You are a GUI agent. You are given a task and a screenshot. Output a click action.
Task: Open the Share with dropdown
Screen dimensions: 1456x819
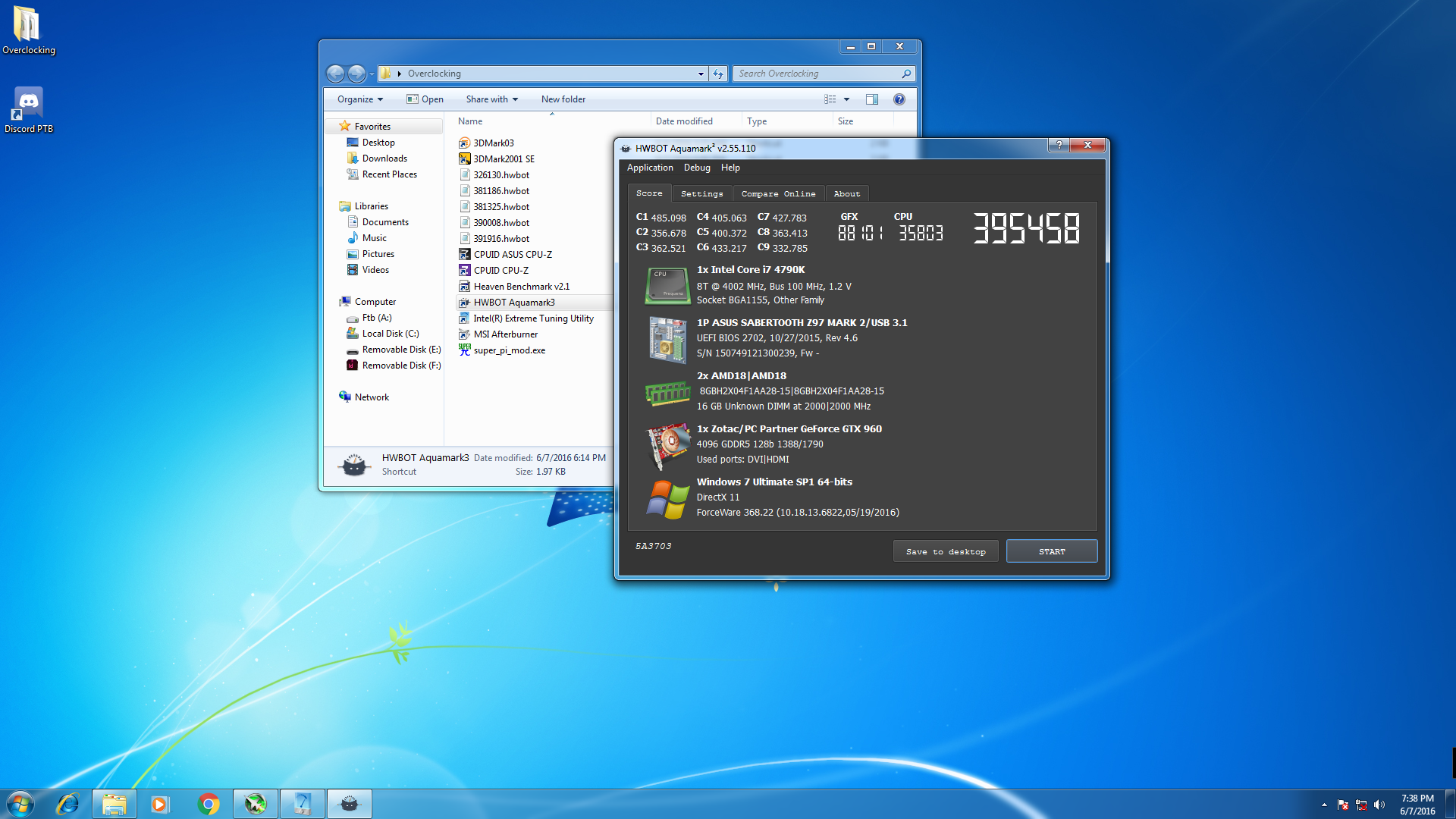point(492,99)
